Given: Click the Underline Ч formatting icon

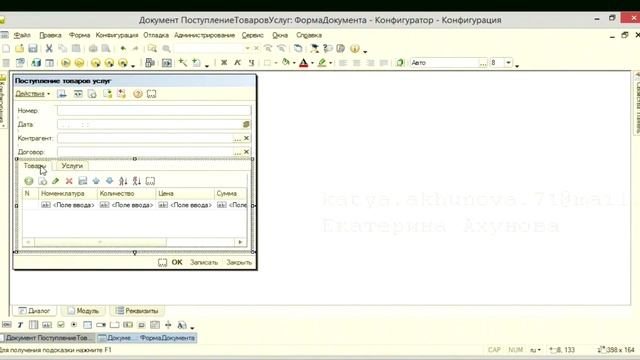Looking at the screenshot, I should pyautogui.click(x=251, y=62).
